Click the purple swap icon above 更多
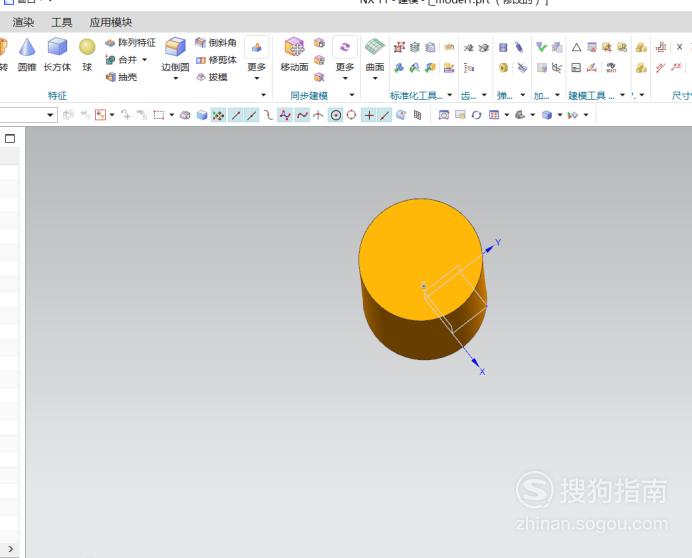 (345, 46)
